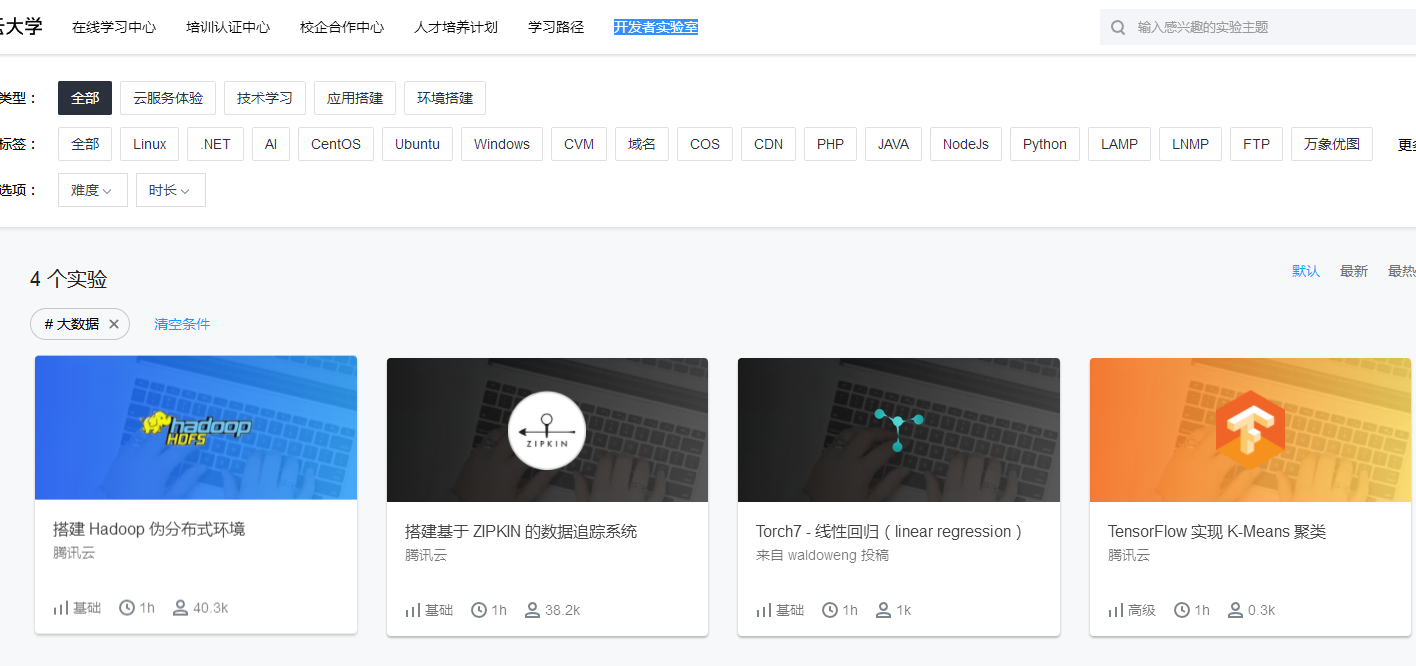Open the 难度 difficulty dropdown
Image resolution: width=1416 pixels, height=666 pixels.
[93, 190]
